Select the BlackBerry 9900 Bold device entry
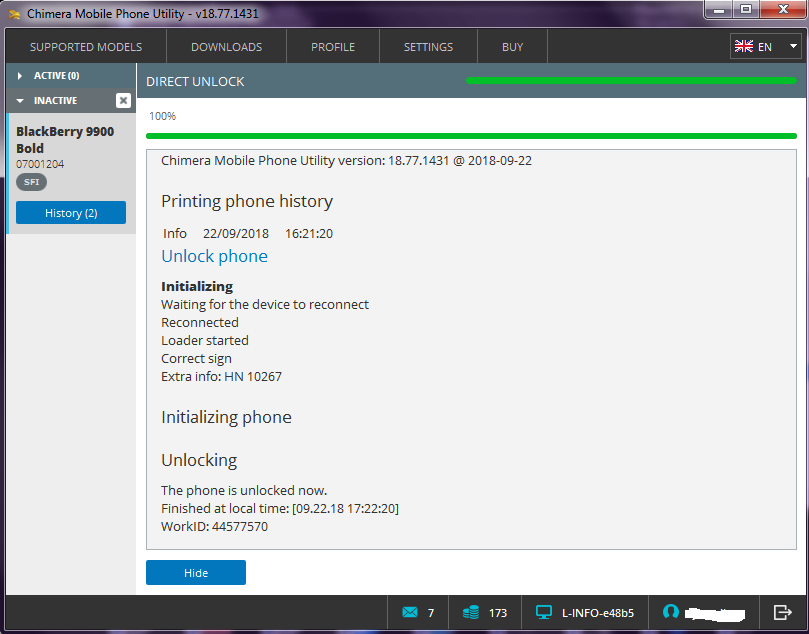This screenshot has height=634, width=809. [x=72, y=173]
